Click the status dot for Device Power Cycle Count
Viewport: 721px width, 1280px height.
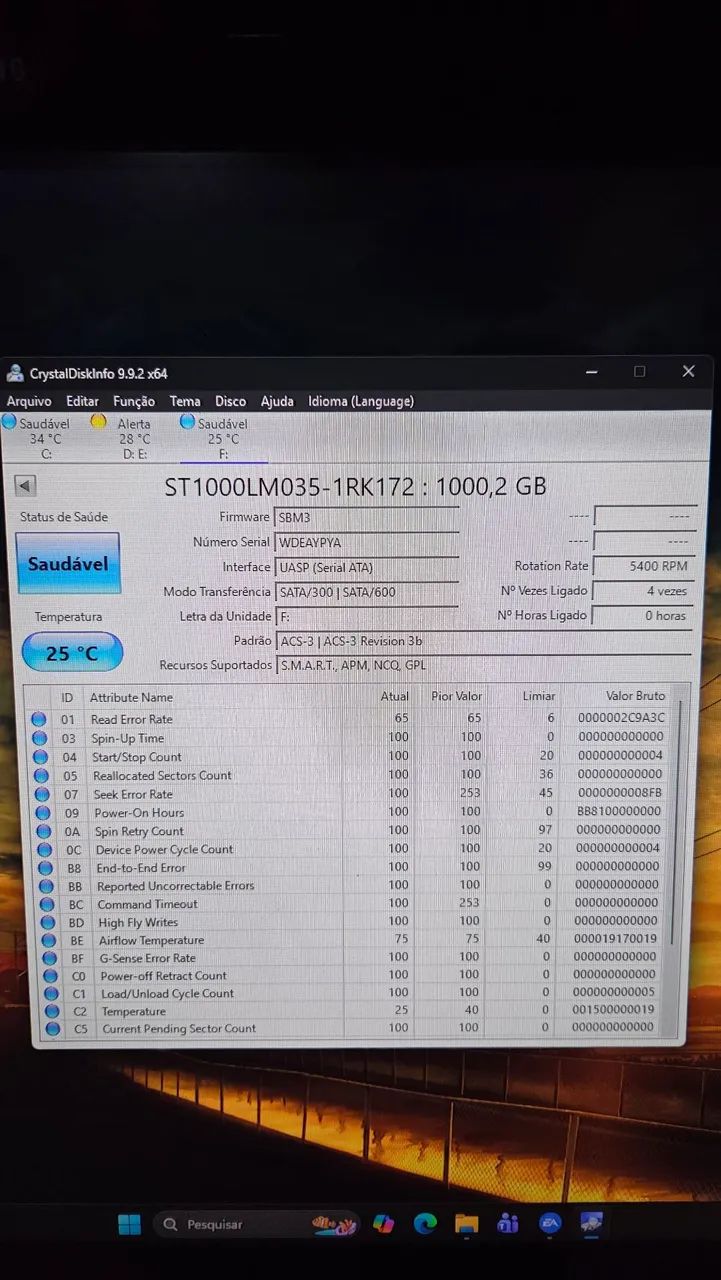pyautogui.click(x=45, y=850)
